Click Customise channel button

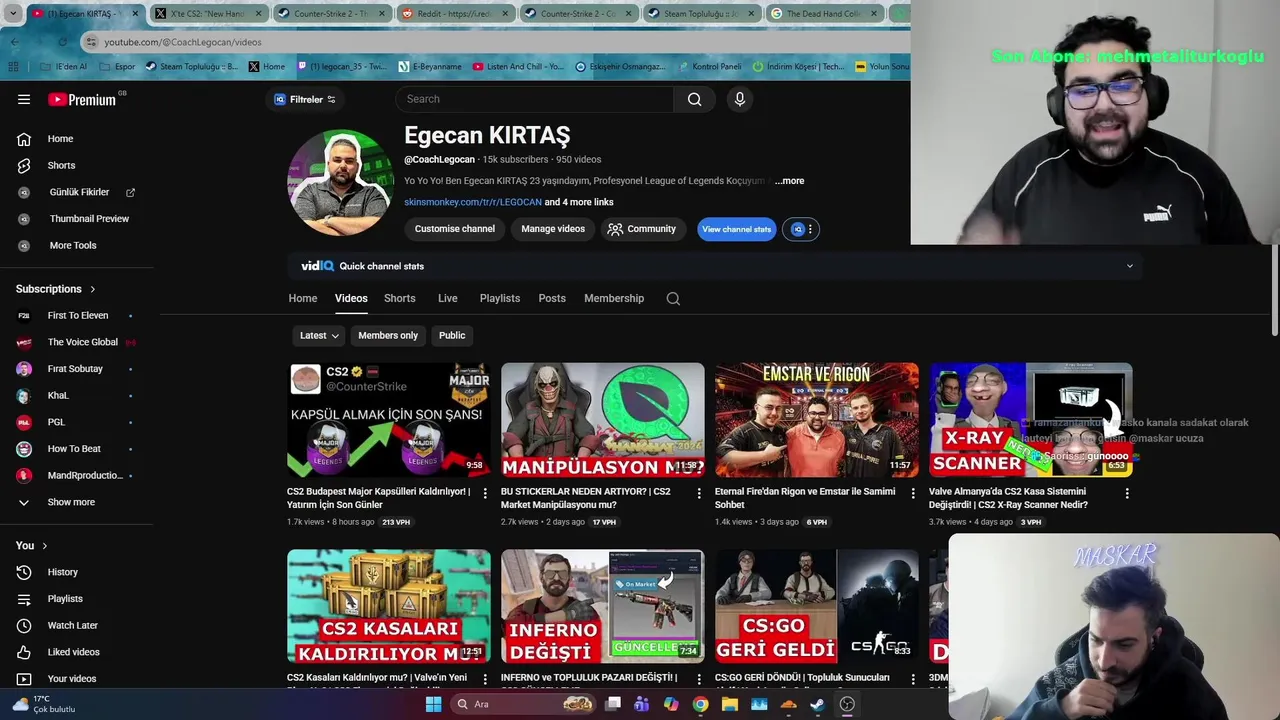(x=455, y=230)
